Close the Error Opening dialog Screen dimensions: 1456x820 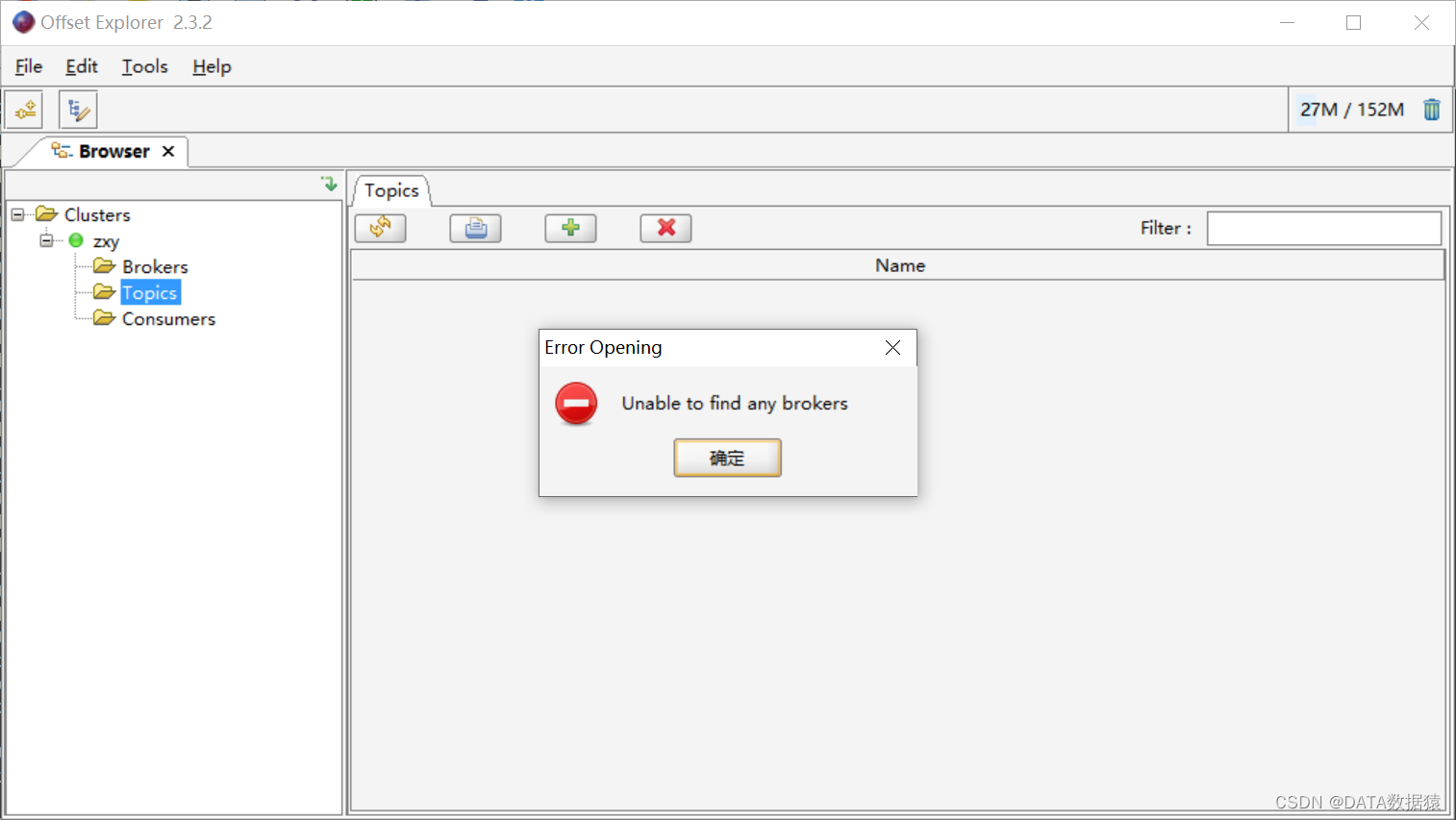pos(892,348)
